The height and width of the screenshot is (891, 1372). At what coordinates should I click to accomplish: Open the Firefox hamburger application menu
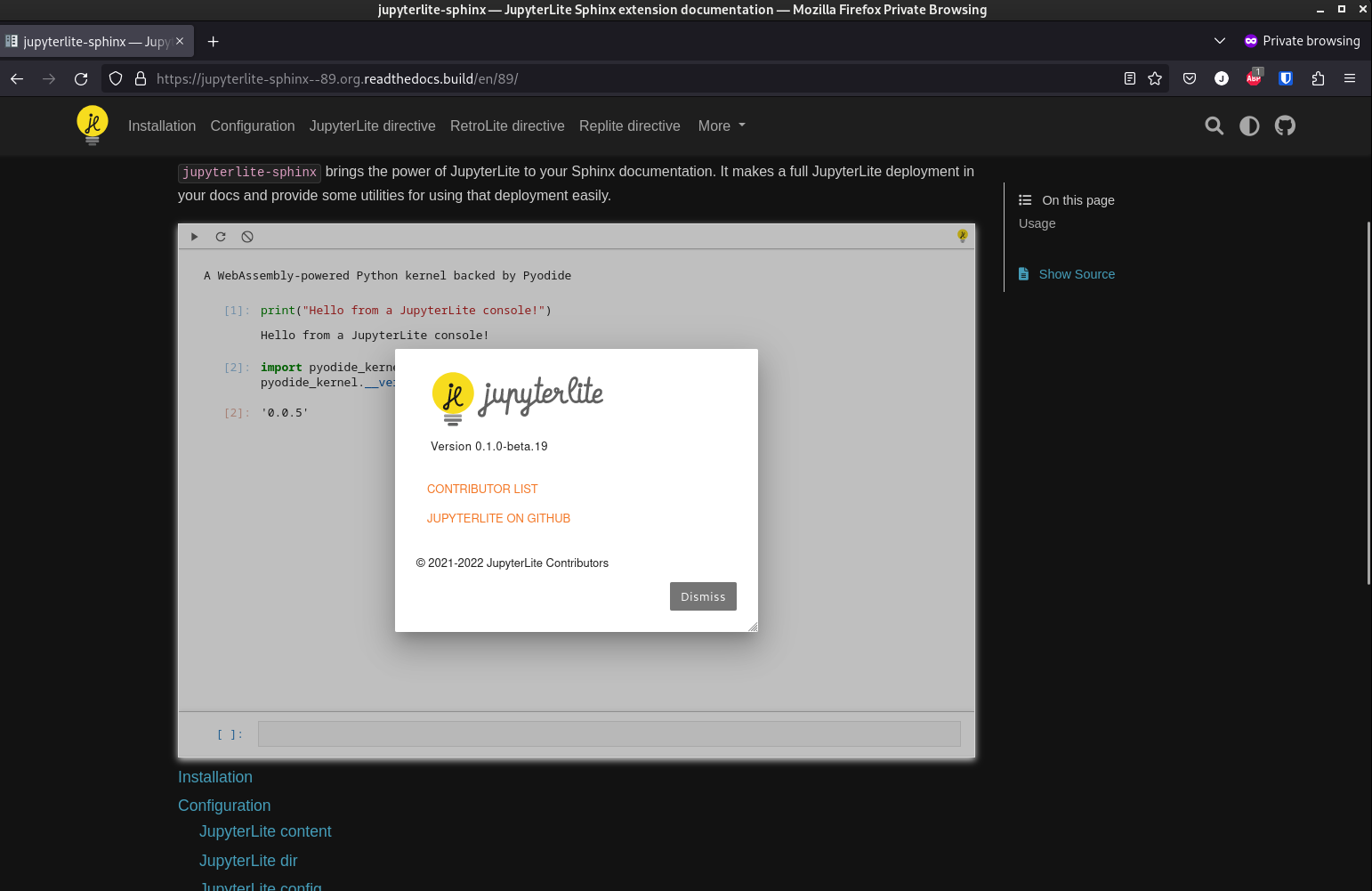1350,78
